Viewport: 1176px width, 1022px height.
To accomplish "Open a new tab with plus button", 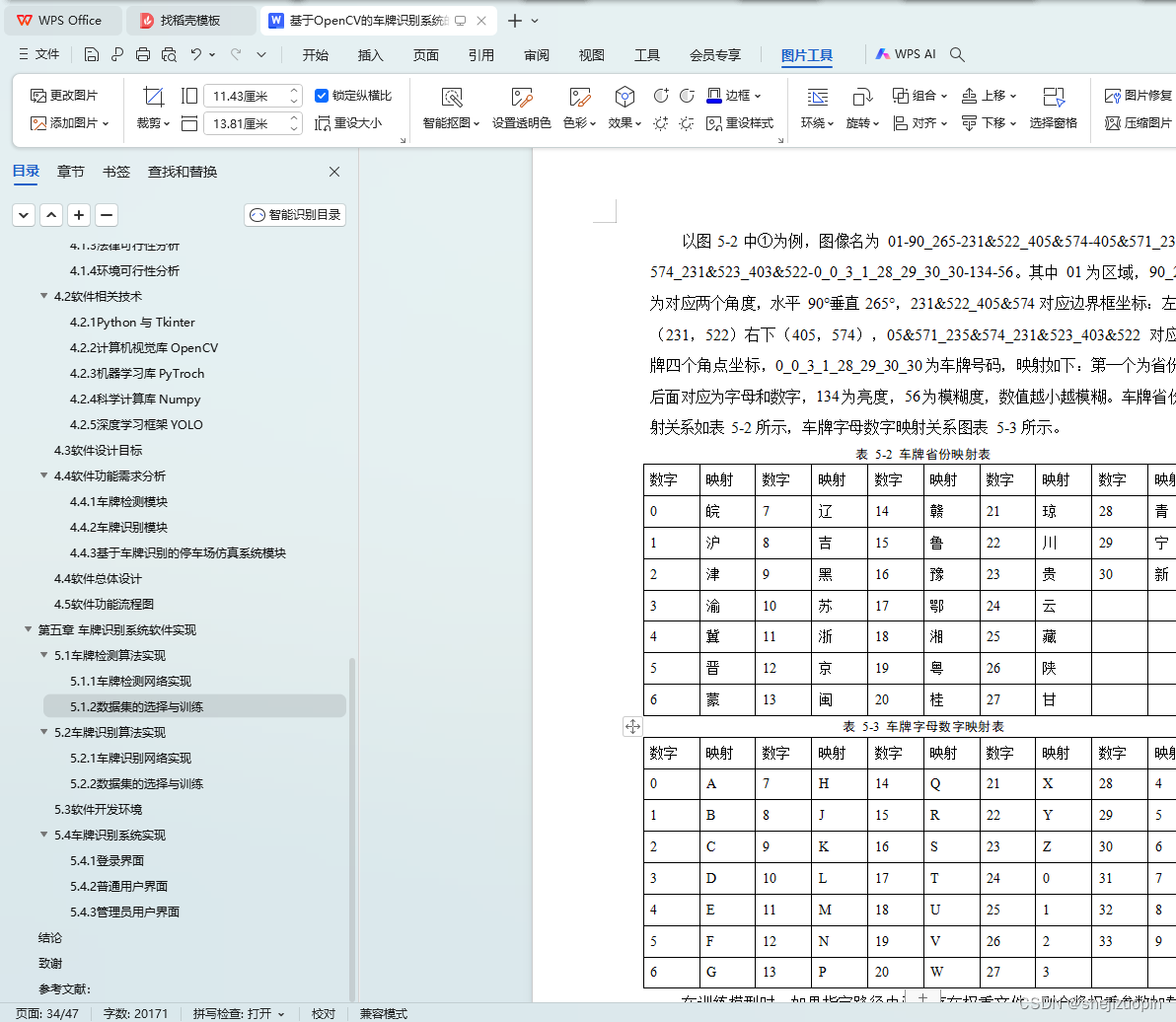I will coord(515,21).
